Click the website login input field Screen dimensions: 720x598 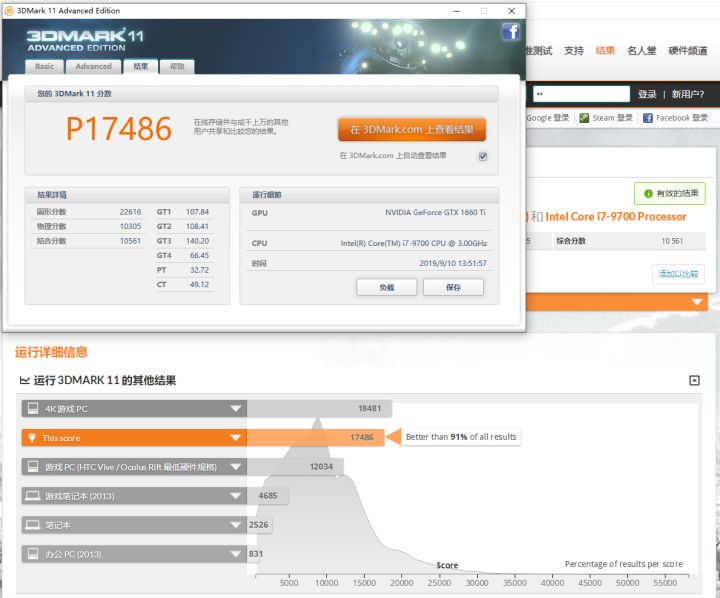tap(581, 94)
